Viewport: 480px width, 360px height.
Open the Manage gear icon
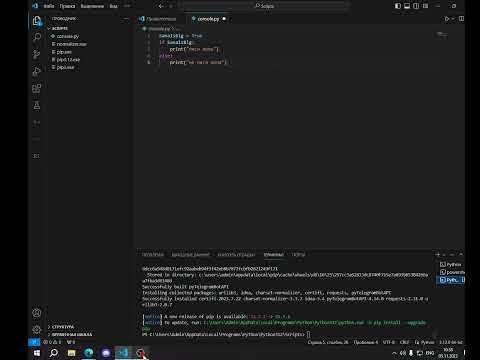click(37, 329)
